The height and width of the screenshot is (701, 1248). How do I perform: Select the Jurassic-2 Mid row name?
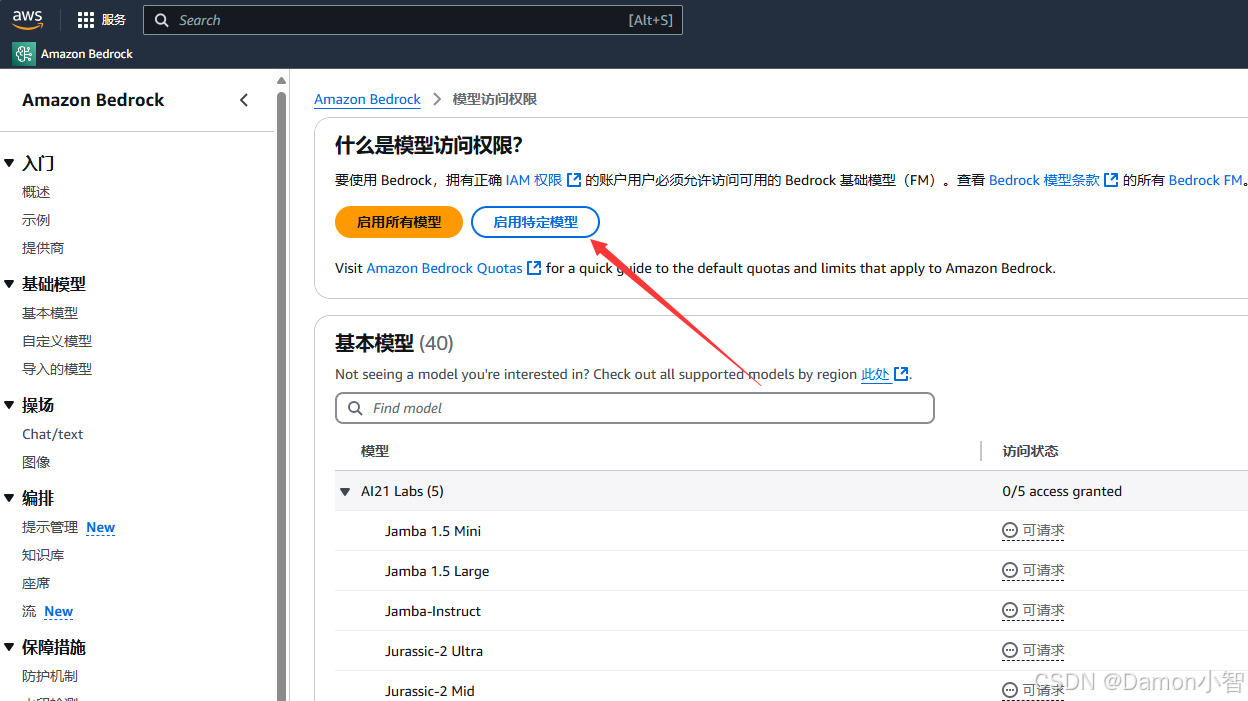430,691
